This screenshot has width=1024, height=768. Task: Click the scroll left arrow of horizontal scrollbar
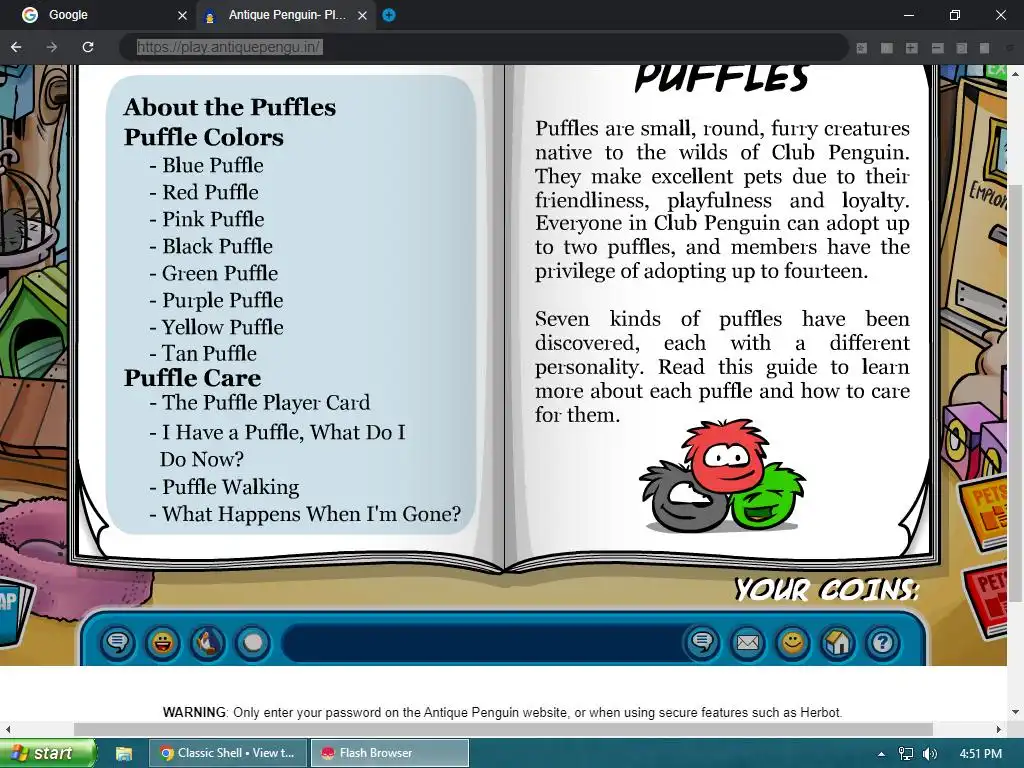point(7,729)
